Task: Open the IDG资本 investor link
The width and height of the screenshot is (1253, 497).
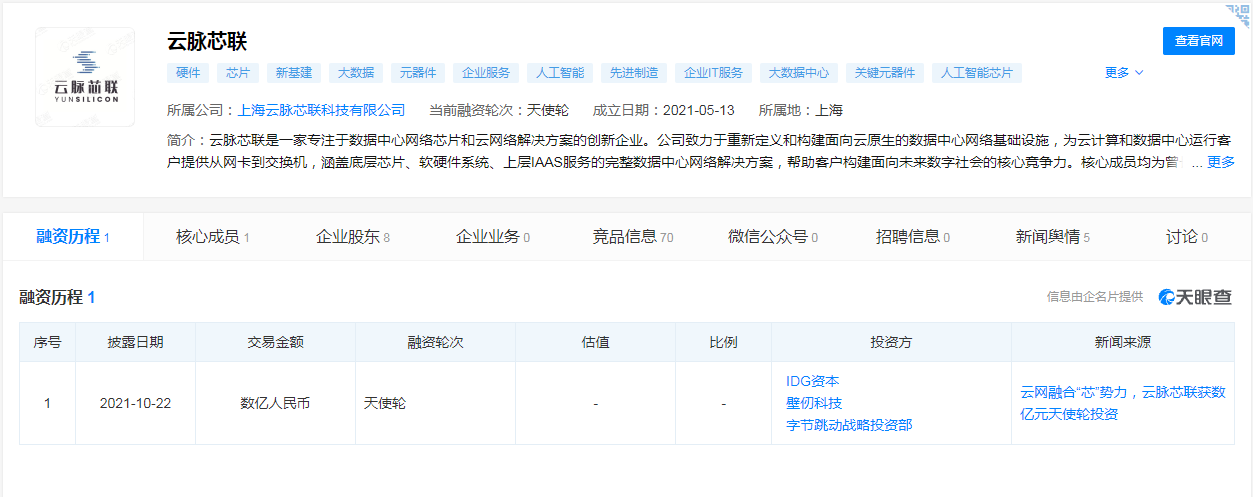Action: [812, 381]
